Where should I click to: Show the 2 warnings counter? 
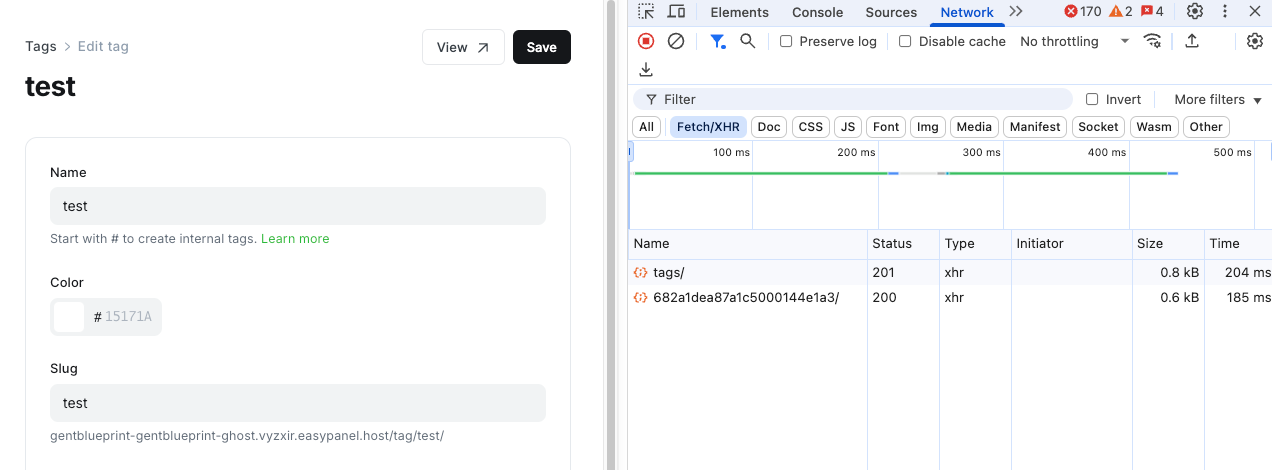click(x=1121, y=12)
